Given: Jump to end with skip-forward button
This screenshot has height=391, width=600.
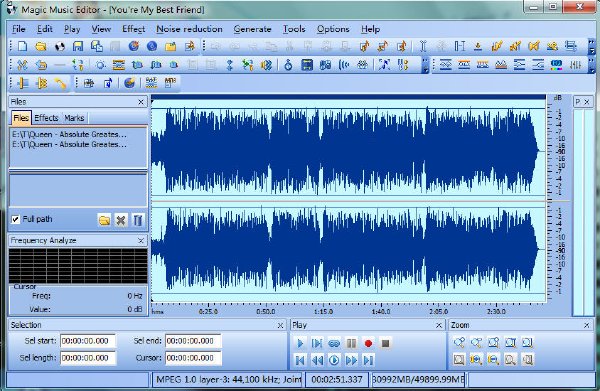Looking at the screenshot, I should click(368, 360).
